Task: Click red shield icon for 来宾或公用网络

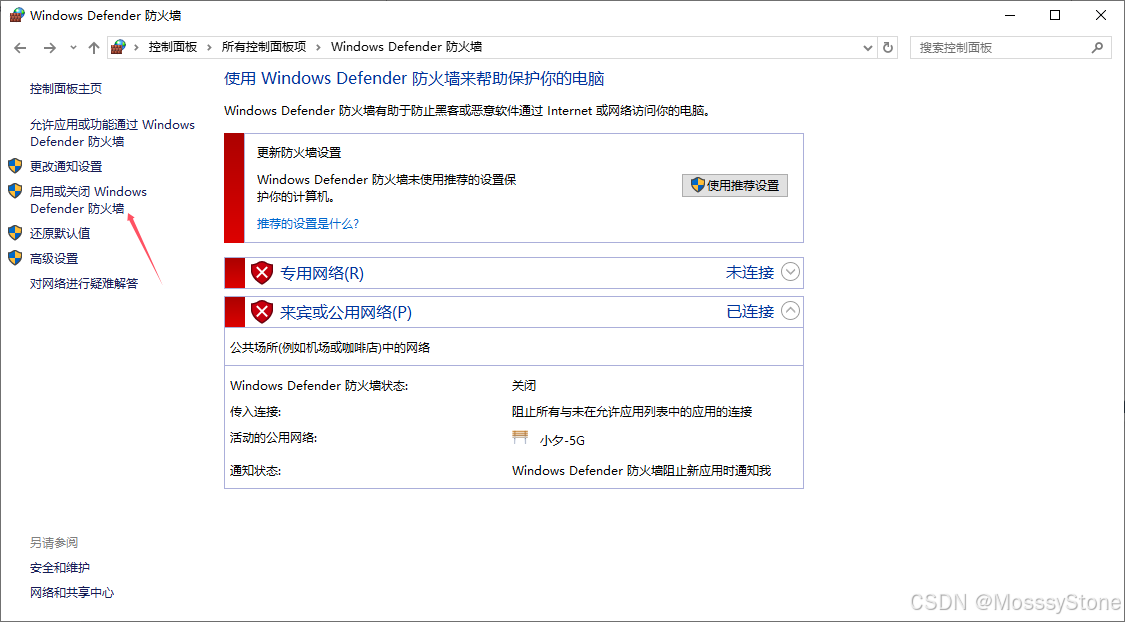Action: (x=262, y=311)
